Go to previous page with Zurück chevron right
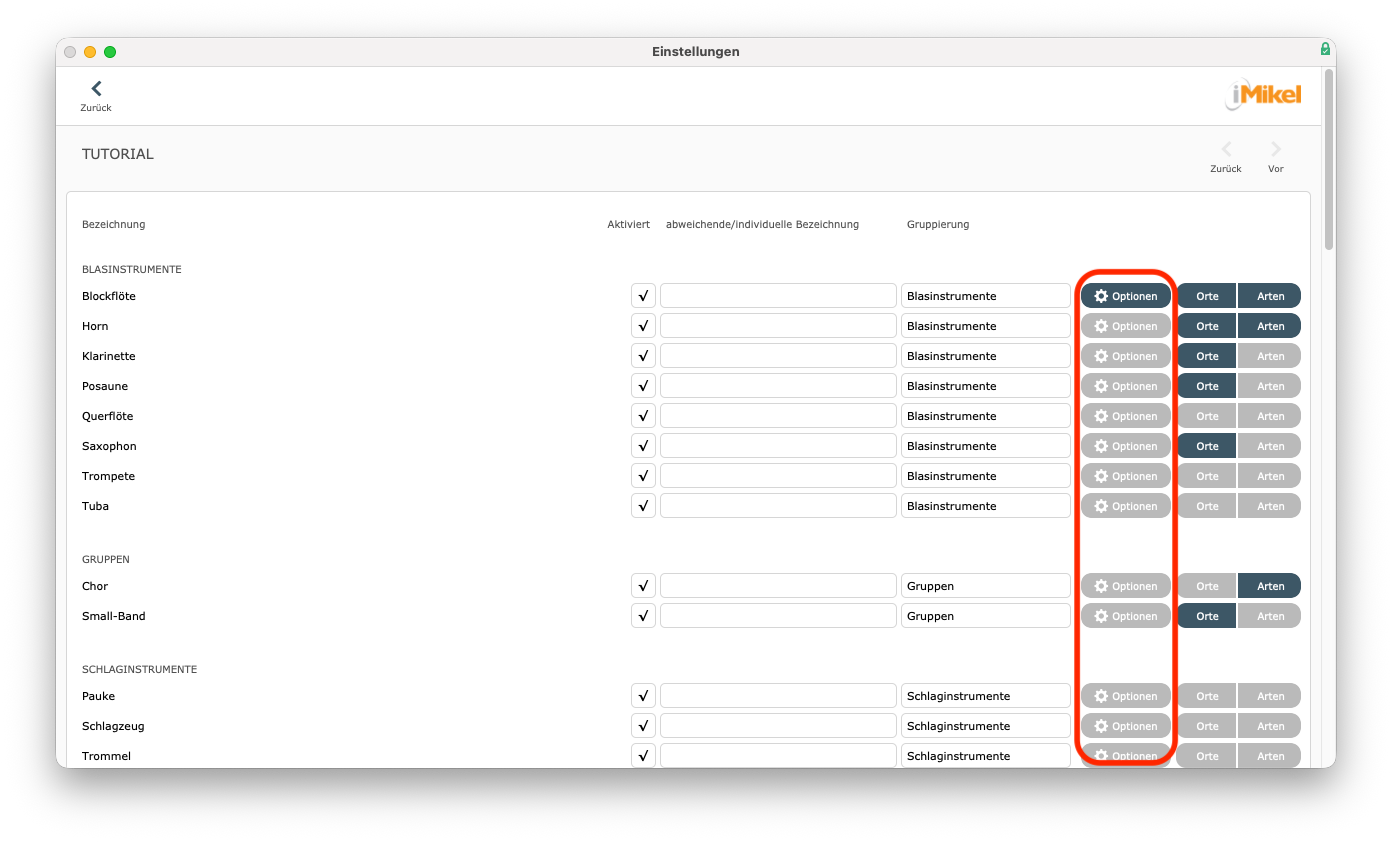The width and height of the screenshot is (1392, 842). tap(1226, 150)
